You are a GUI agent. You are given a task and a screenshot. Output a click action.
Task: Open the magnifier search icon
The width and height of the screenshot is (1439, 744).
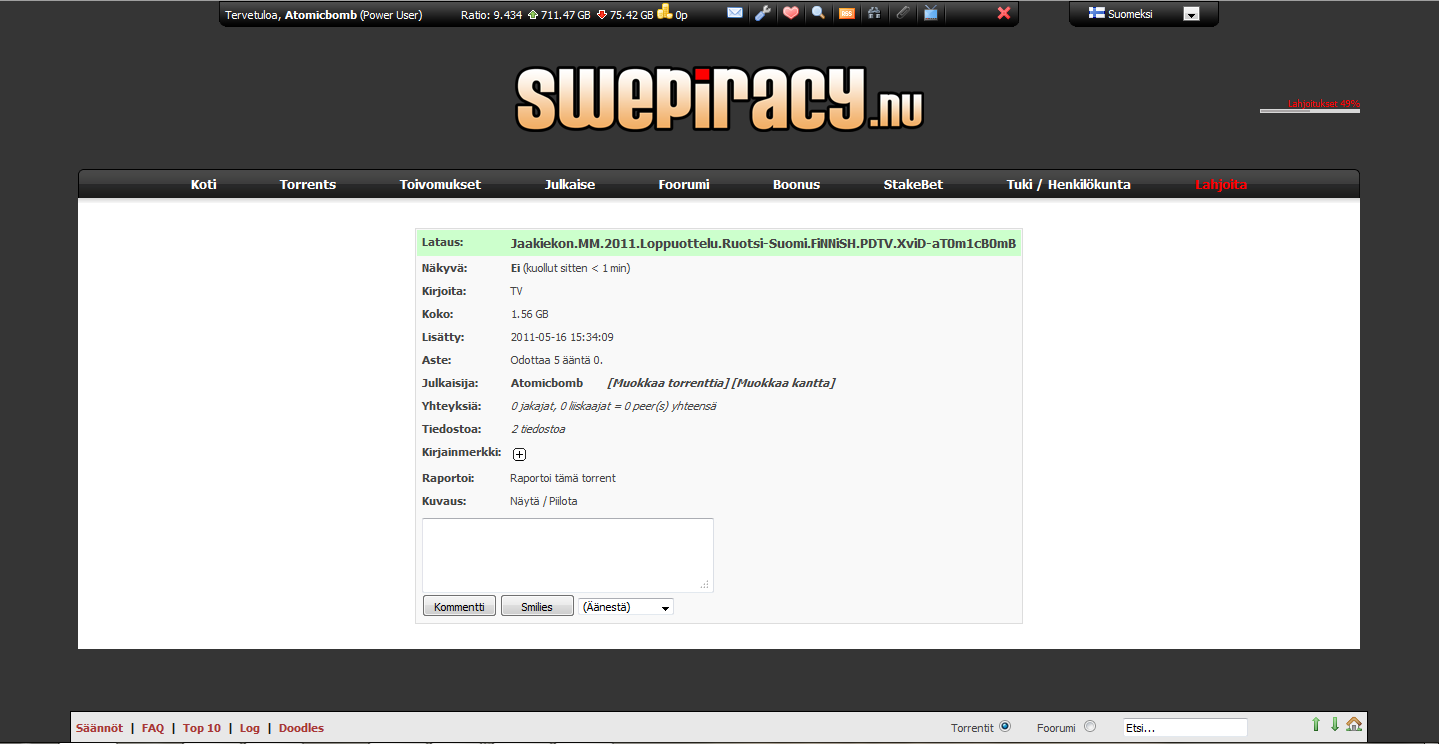(818, 14)
